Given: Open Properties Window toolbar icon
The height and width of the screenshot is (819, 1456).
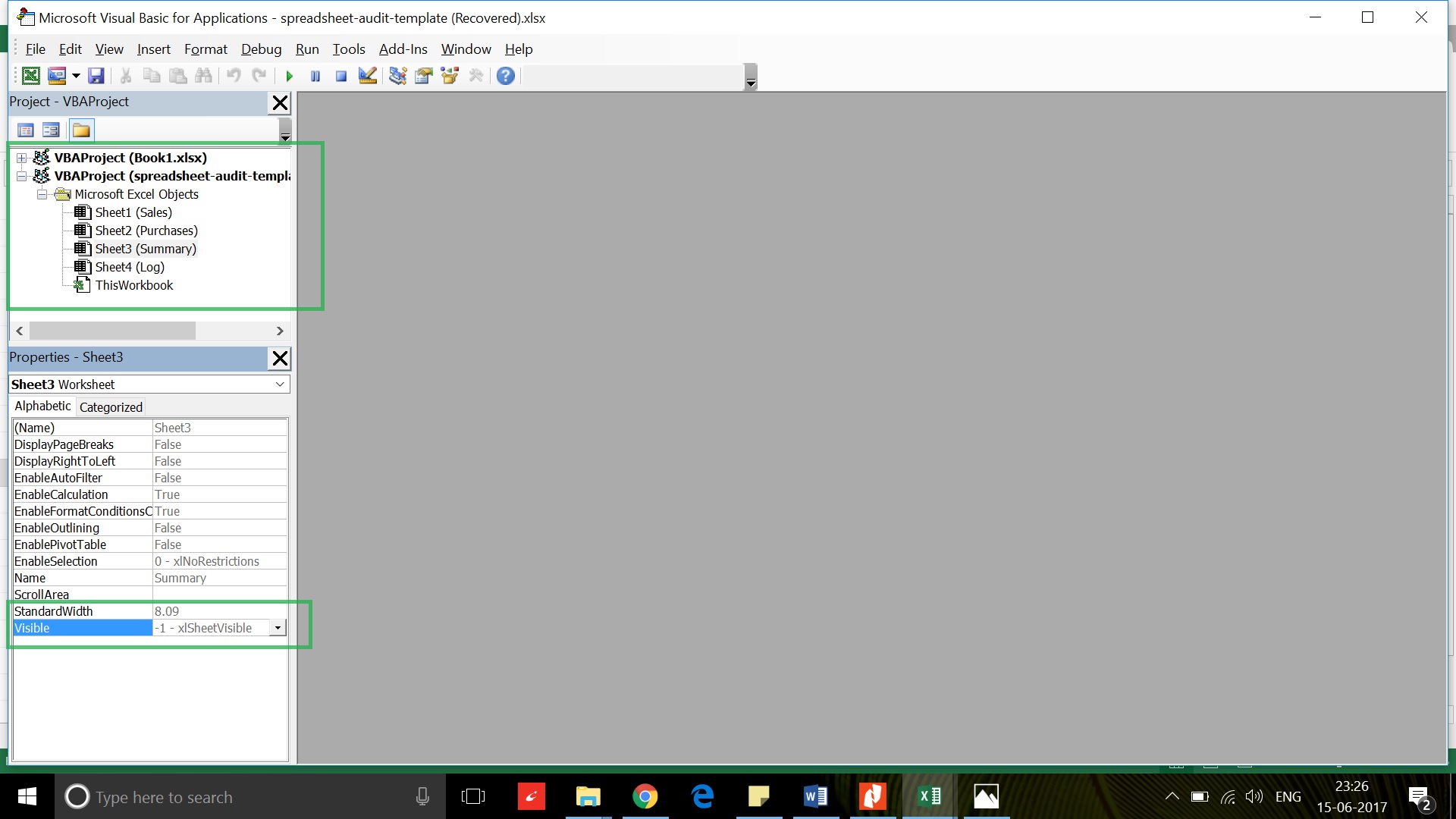Looking at the screenshot, I should 423,76.
